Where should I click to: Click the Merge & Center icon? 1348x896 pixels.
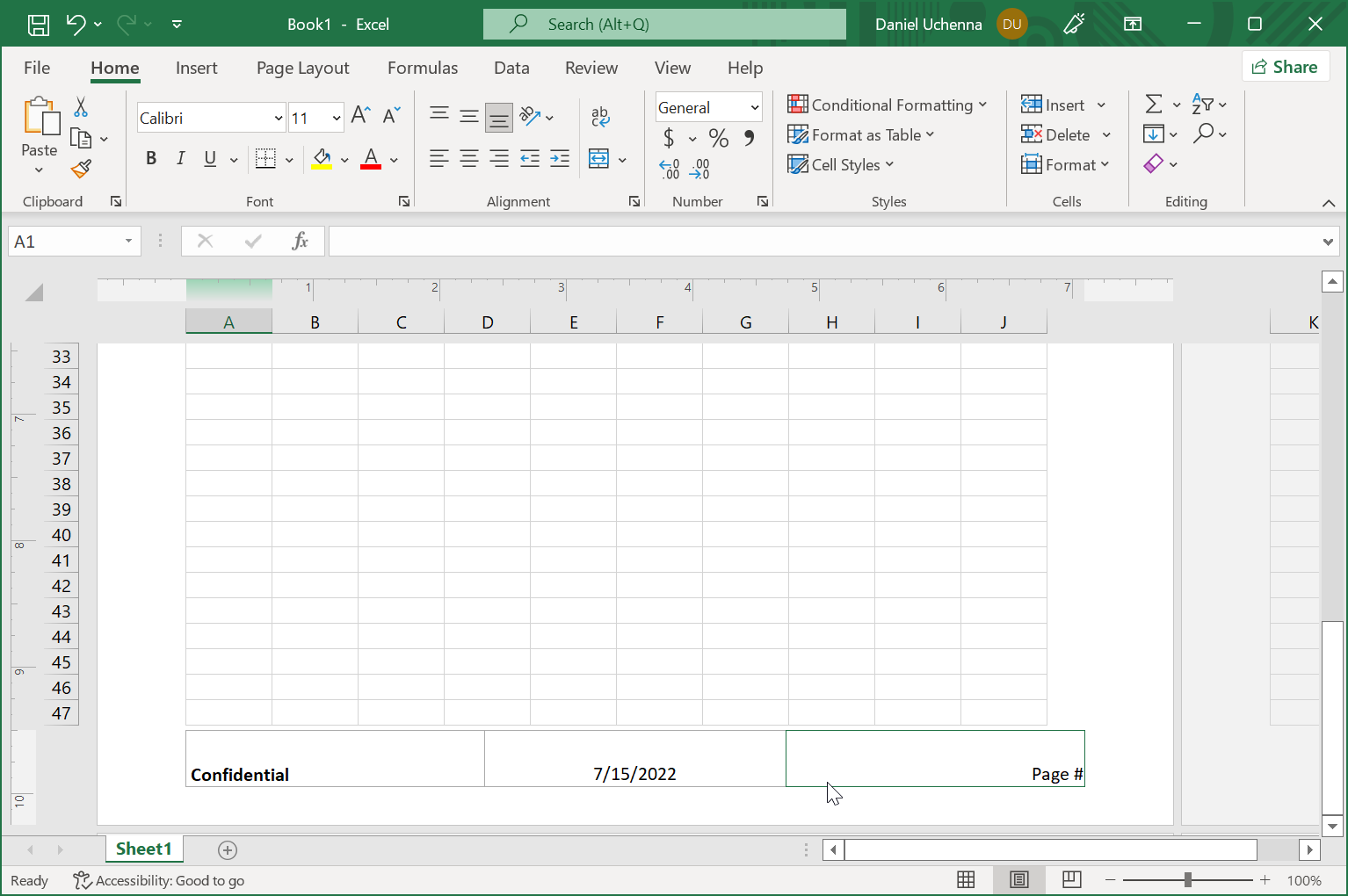click(x=599, y=159)
